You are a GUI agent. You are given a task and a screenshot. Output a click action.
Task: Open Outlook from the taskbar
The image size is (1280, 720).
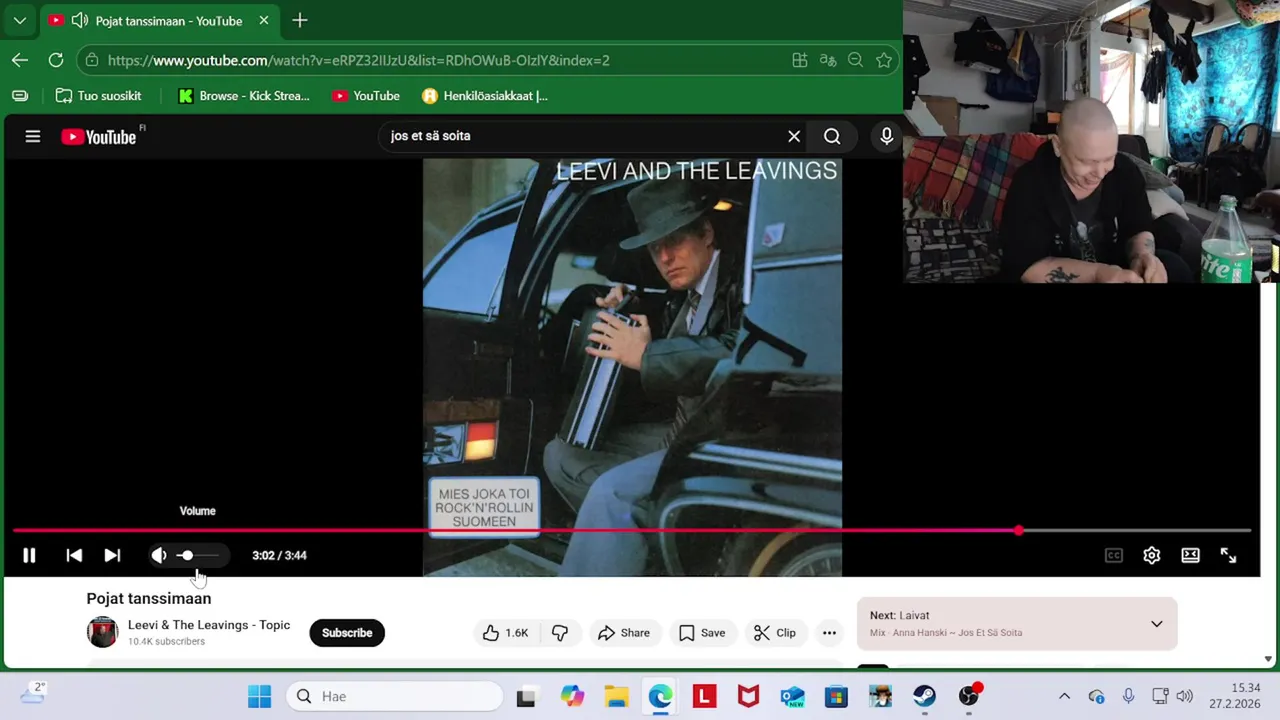coord(792,696)
